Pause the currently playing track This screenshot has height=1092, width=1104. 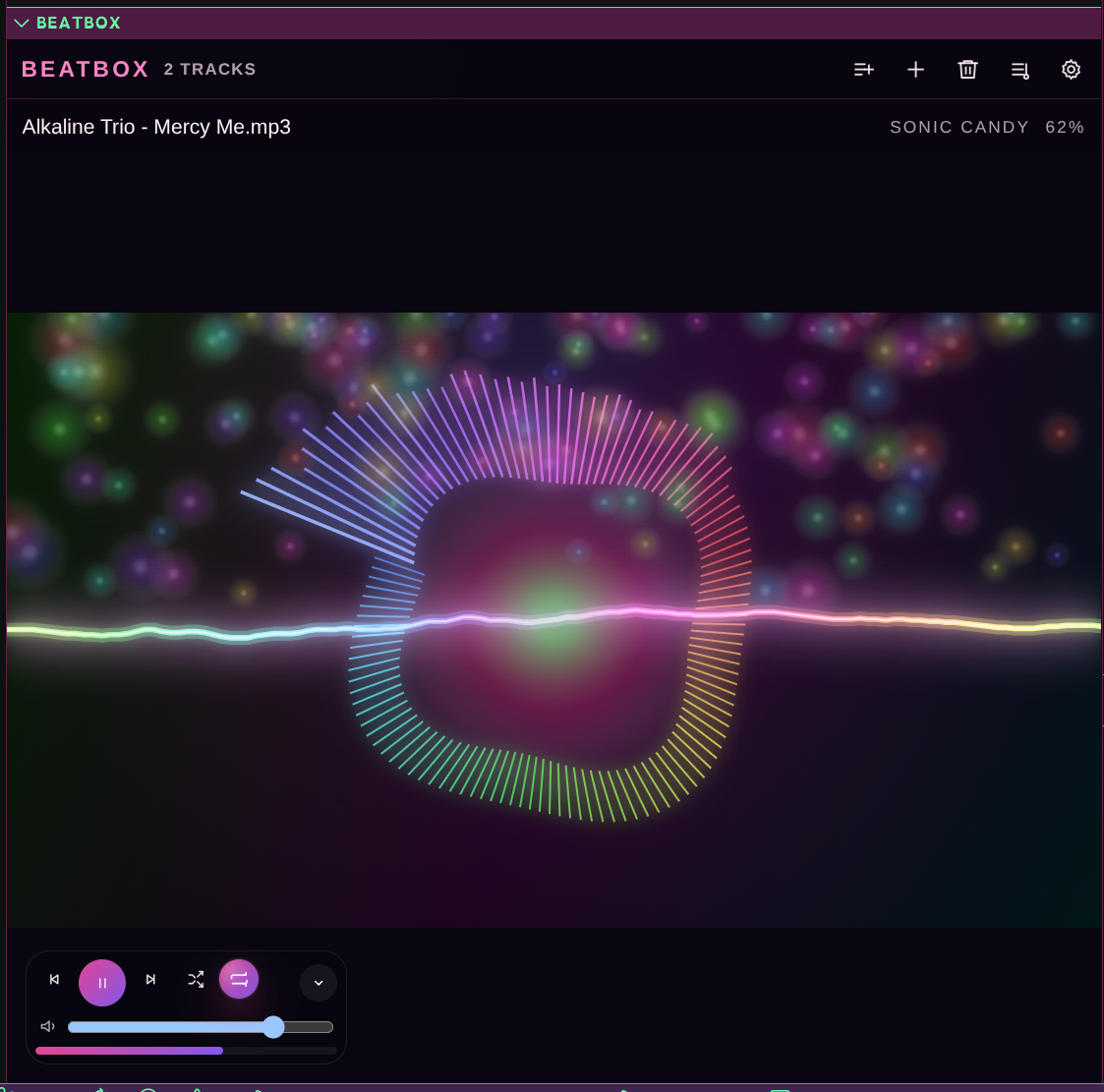(102, 982)
